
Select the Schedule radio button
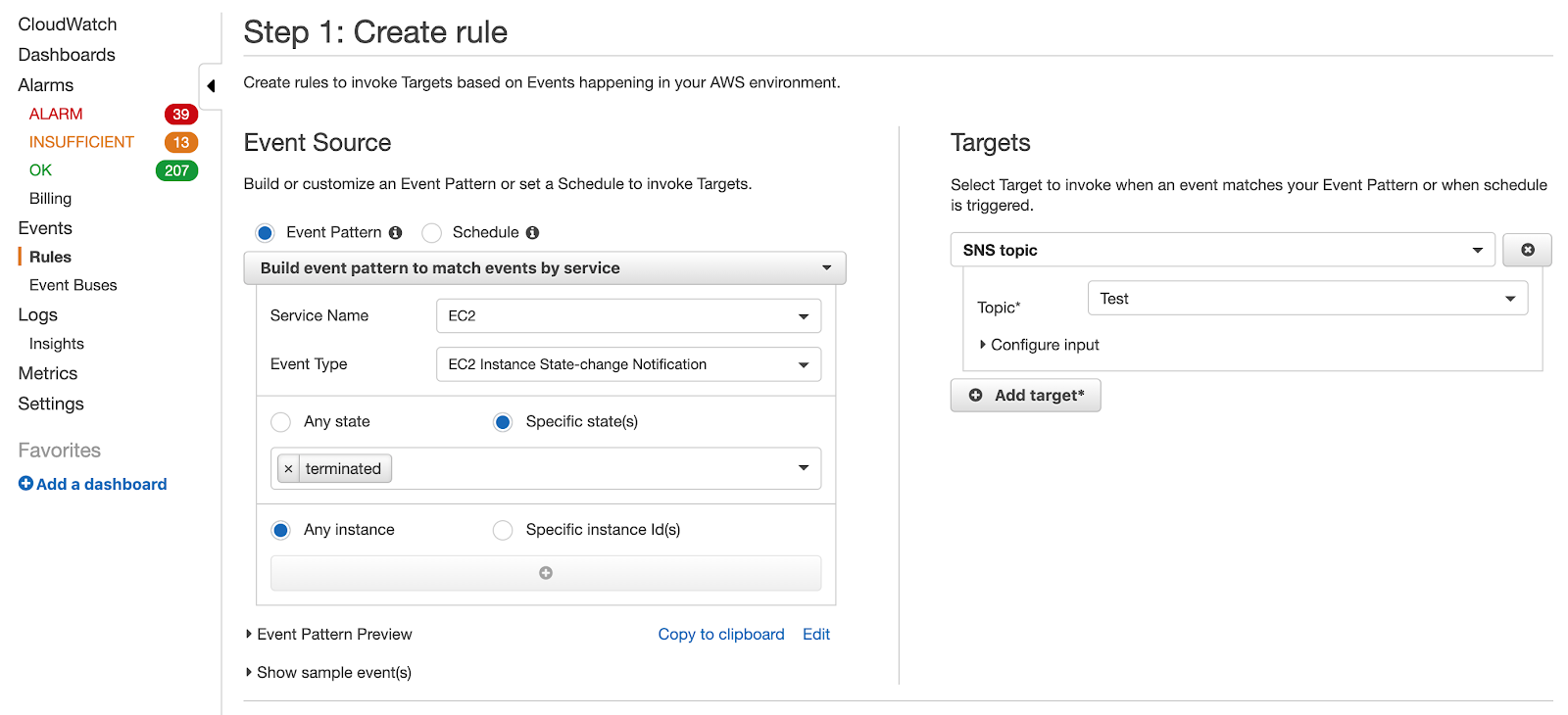pos(432,233)
